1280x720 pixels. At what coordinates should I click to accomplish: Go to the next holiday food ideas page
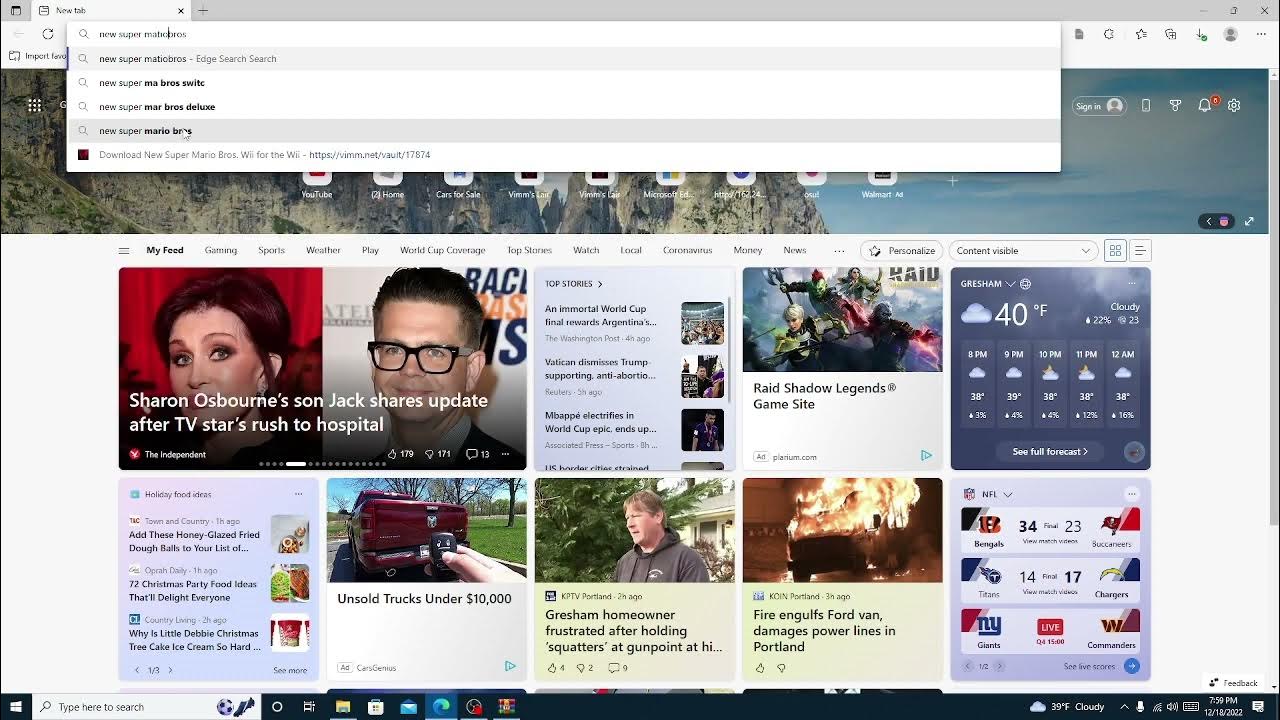[171, 670]
